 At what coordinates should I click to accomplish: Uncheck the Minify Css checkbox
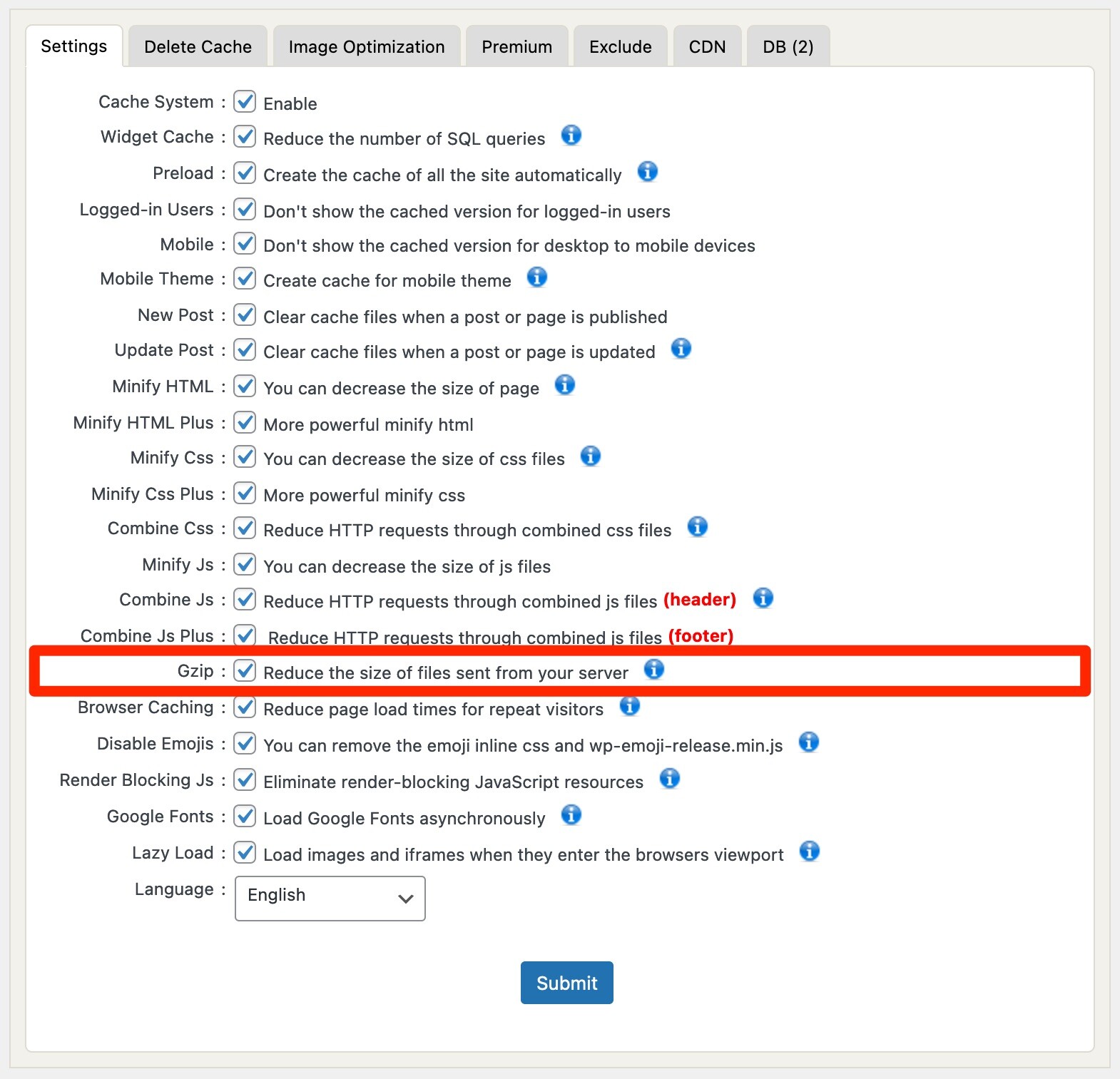[x=245, y=456]
